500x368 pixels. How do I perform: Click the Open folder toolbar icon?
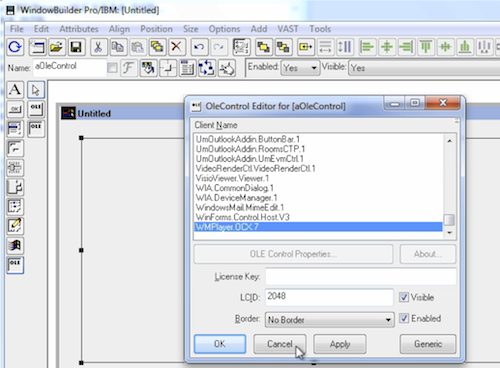(57, 47)
